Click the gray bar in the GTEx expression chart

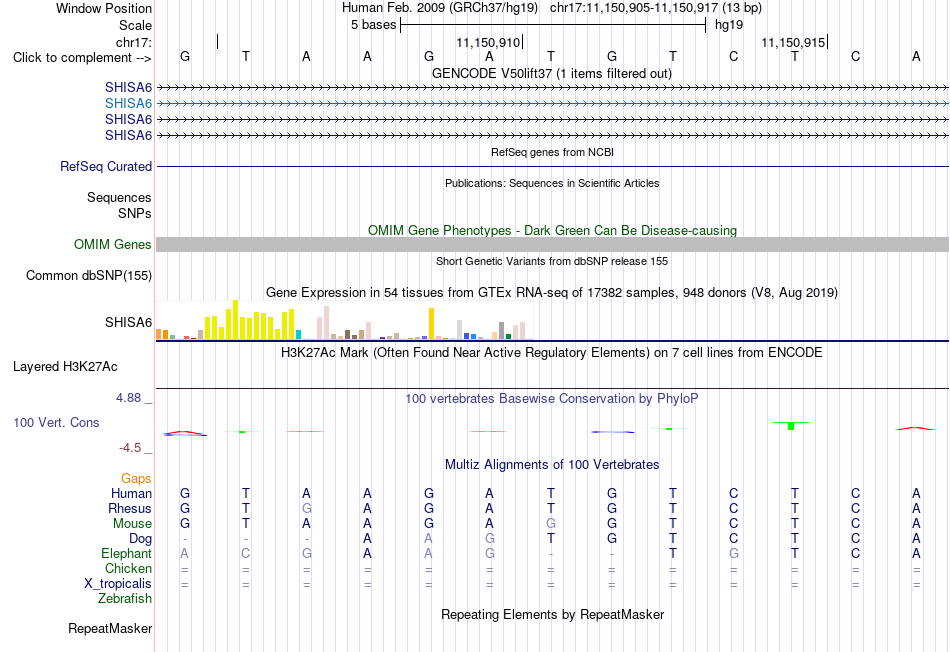(502, 330)
